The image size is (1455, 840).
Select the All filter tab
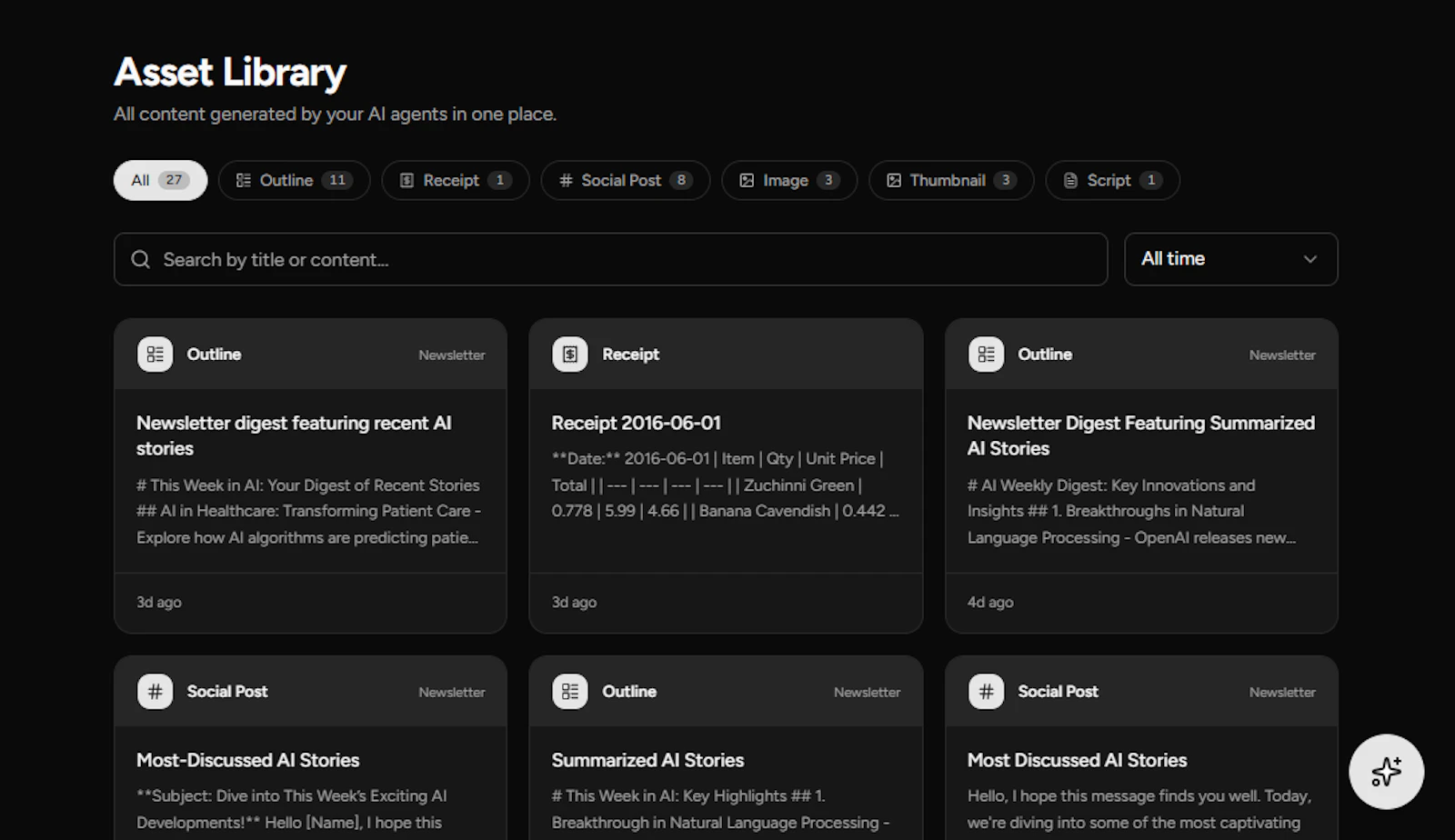click(160, 180)
